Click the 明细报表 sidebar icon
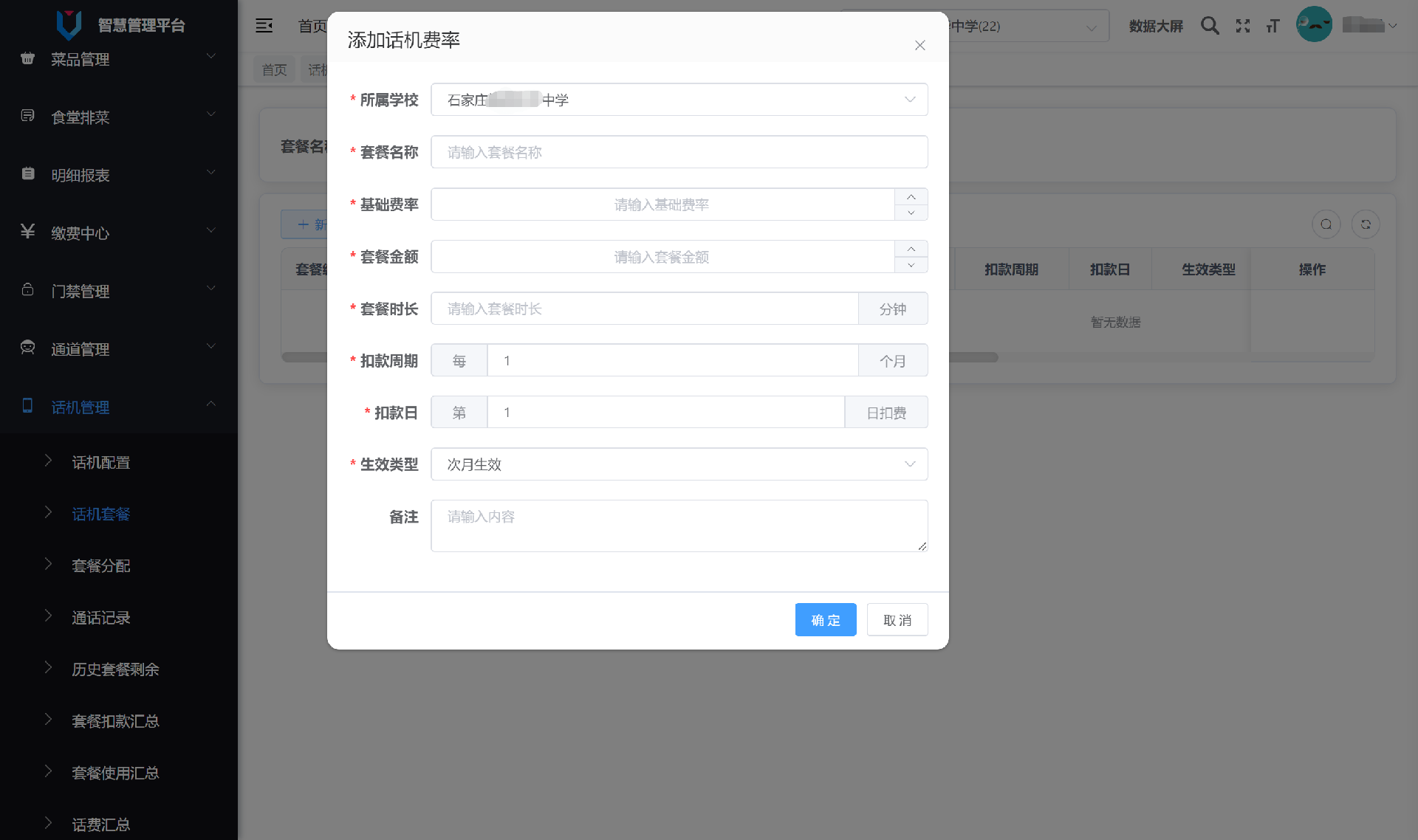Image resolution: width=1418 pixels, height=840 pixels. 27,173
